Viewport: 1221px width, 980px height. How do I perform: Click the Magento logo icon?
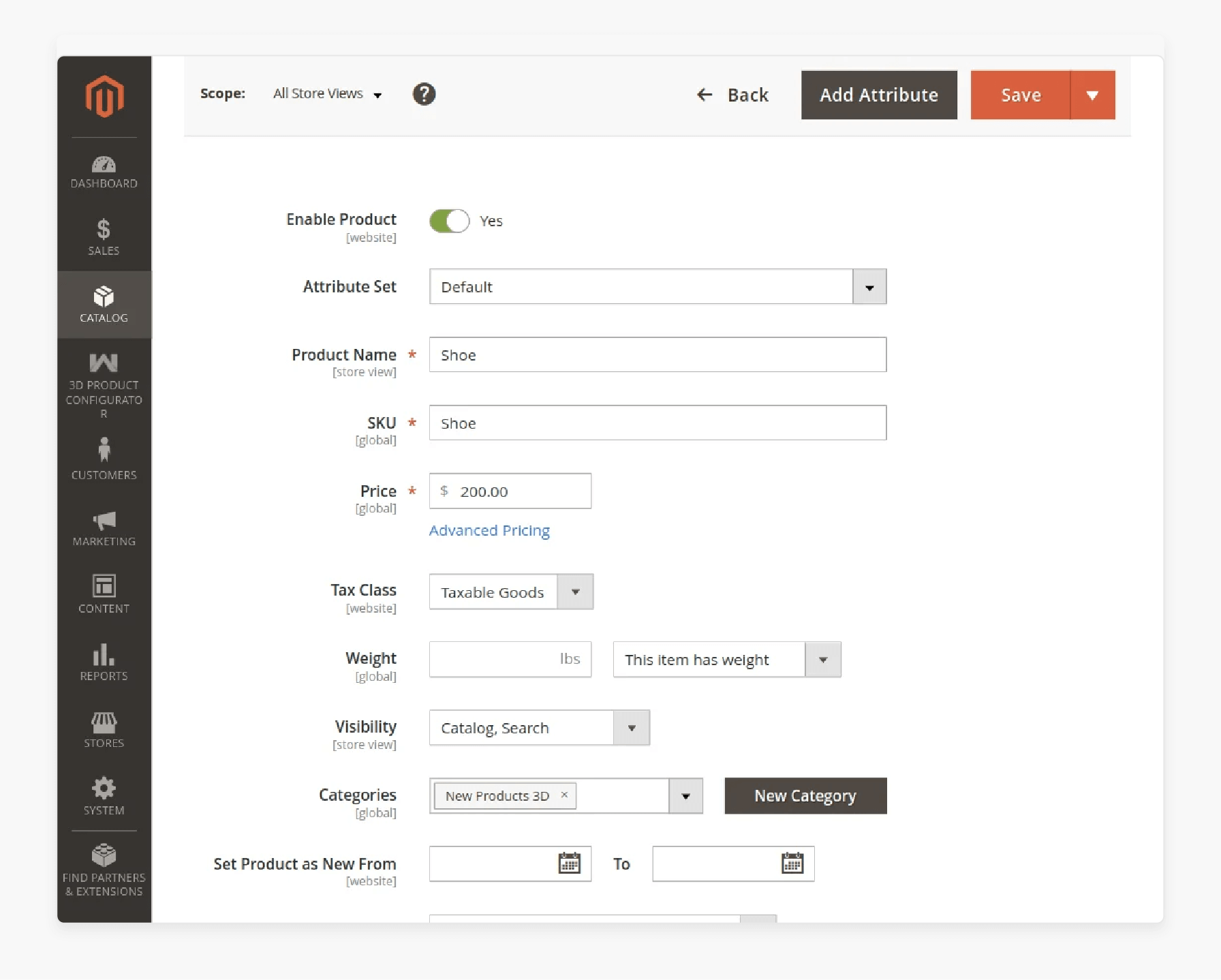pyautogui.click(x=104, y=96)
